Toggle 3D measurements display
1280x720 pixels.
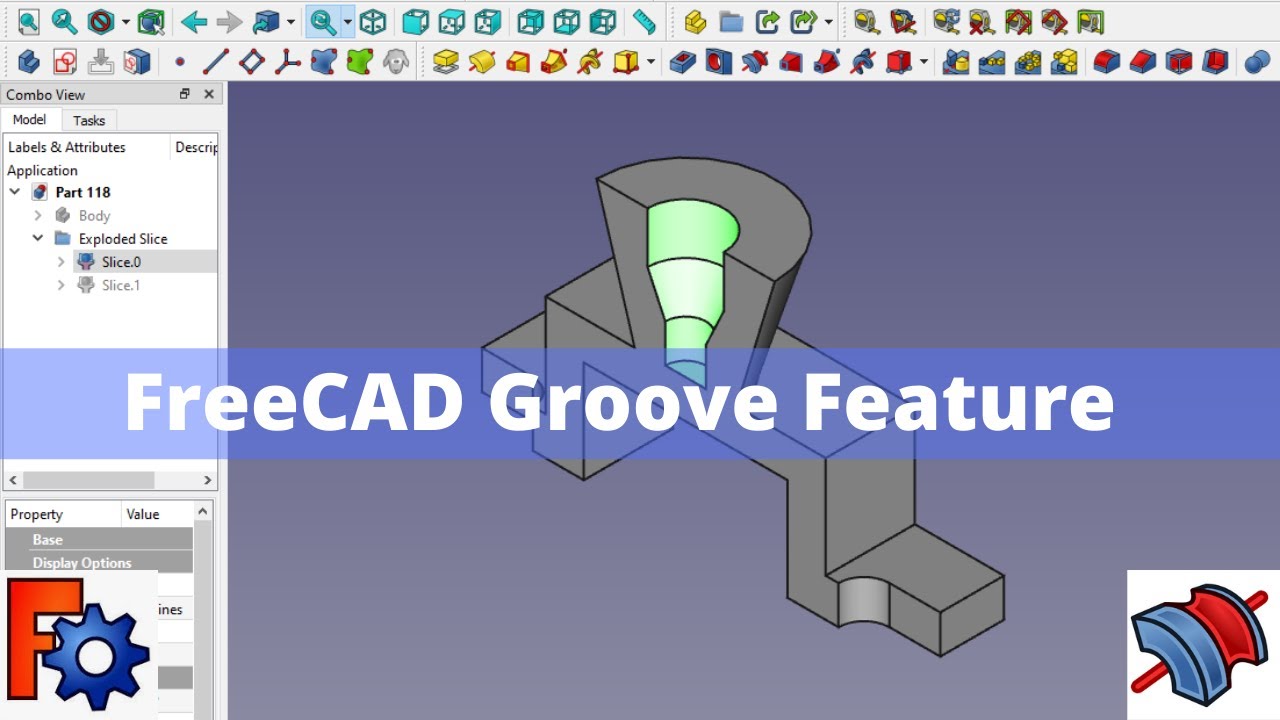point(1054,21)
